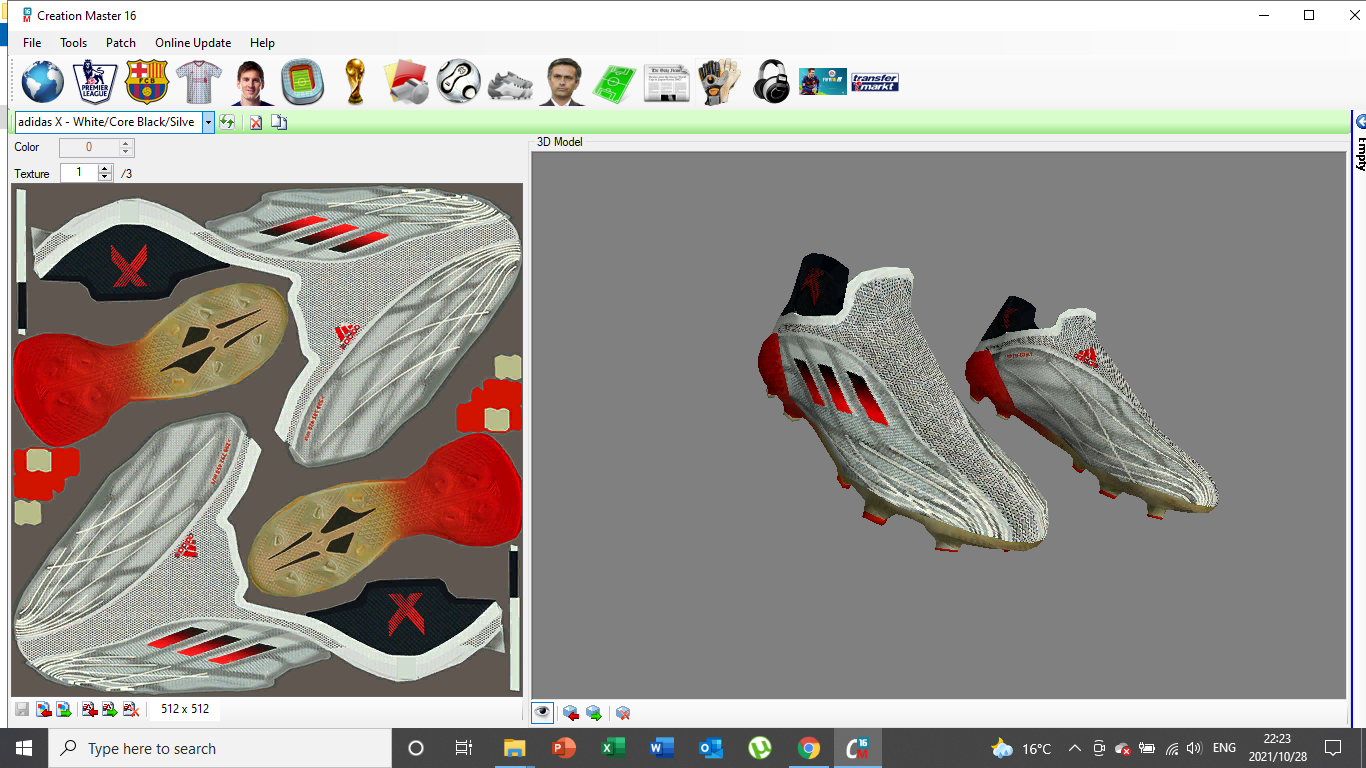Open Task View on the taskbar
Viewport: 1366px width, 768px height.
tap(464, 748)
